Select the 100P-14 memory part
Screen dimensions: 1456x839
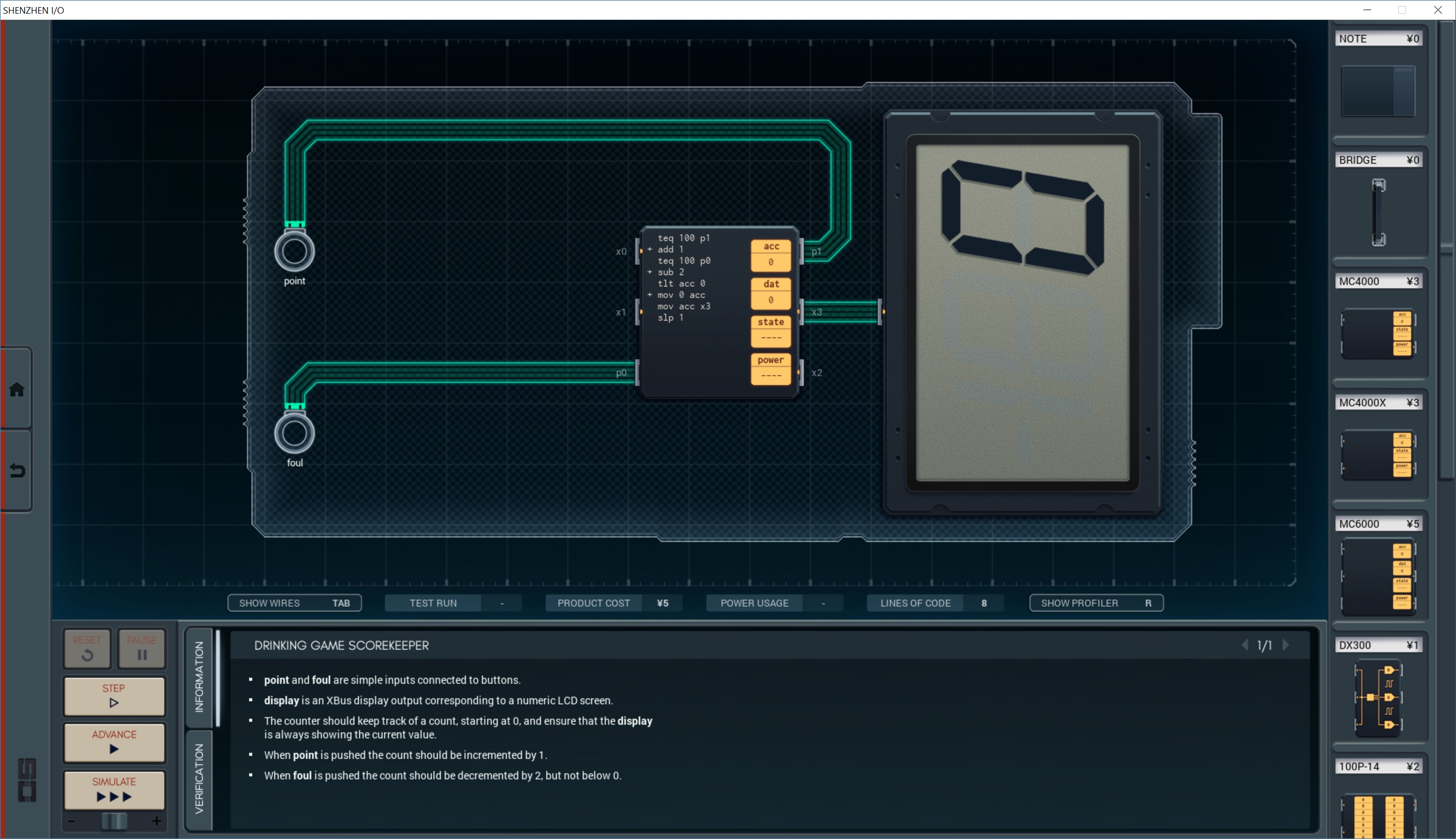[x=1378, y=815]
